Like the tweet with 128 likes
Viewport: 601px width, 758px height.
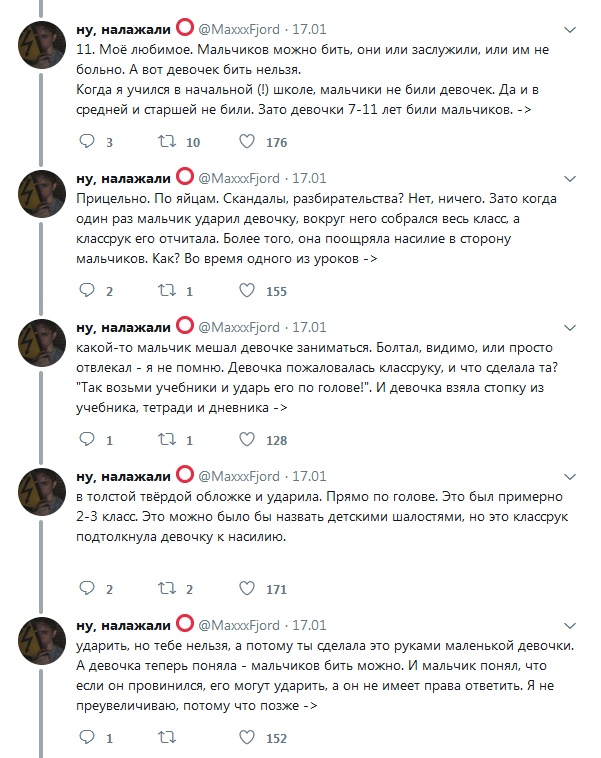point(247,439)
